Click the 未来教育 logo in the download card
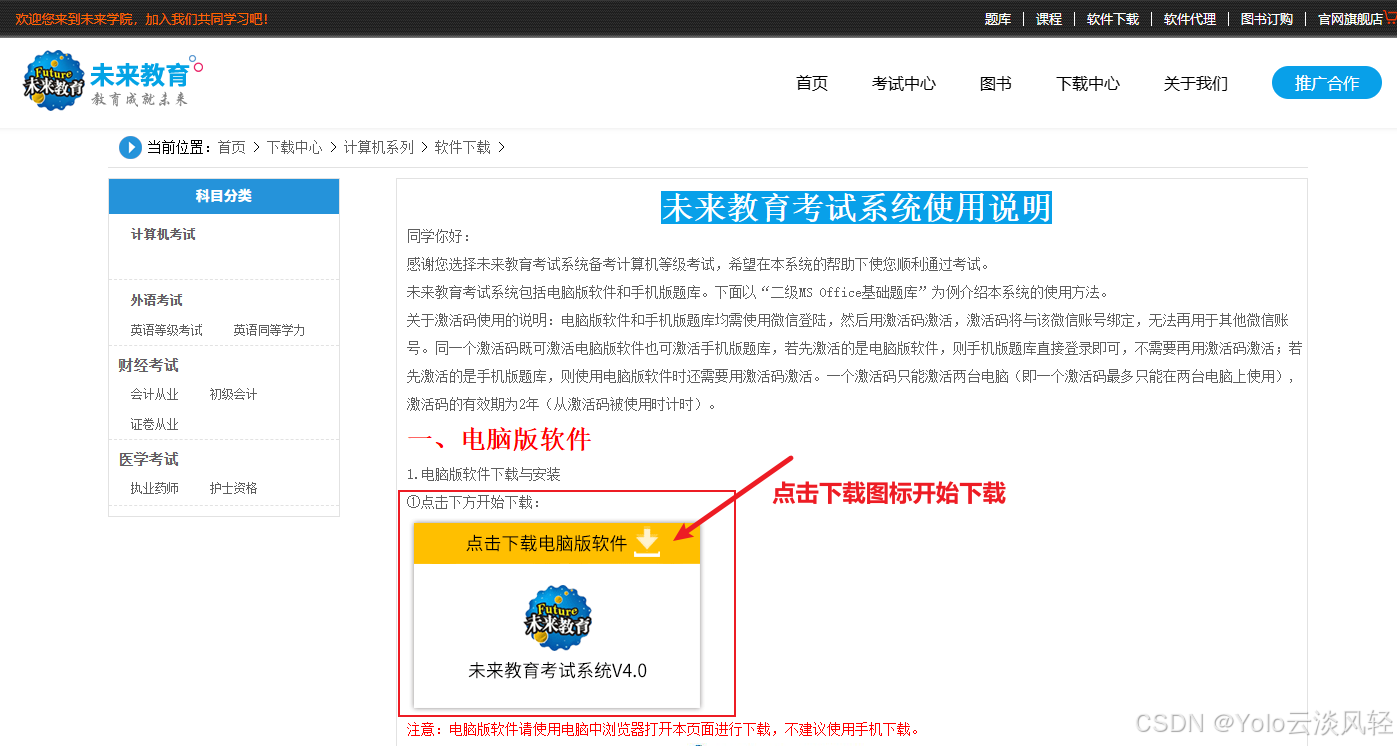This screenshot has width=1397, height=746. (558, 617)
